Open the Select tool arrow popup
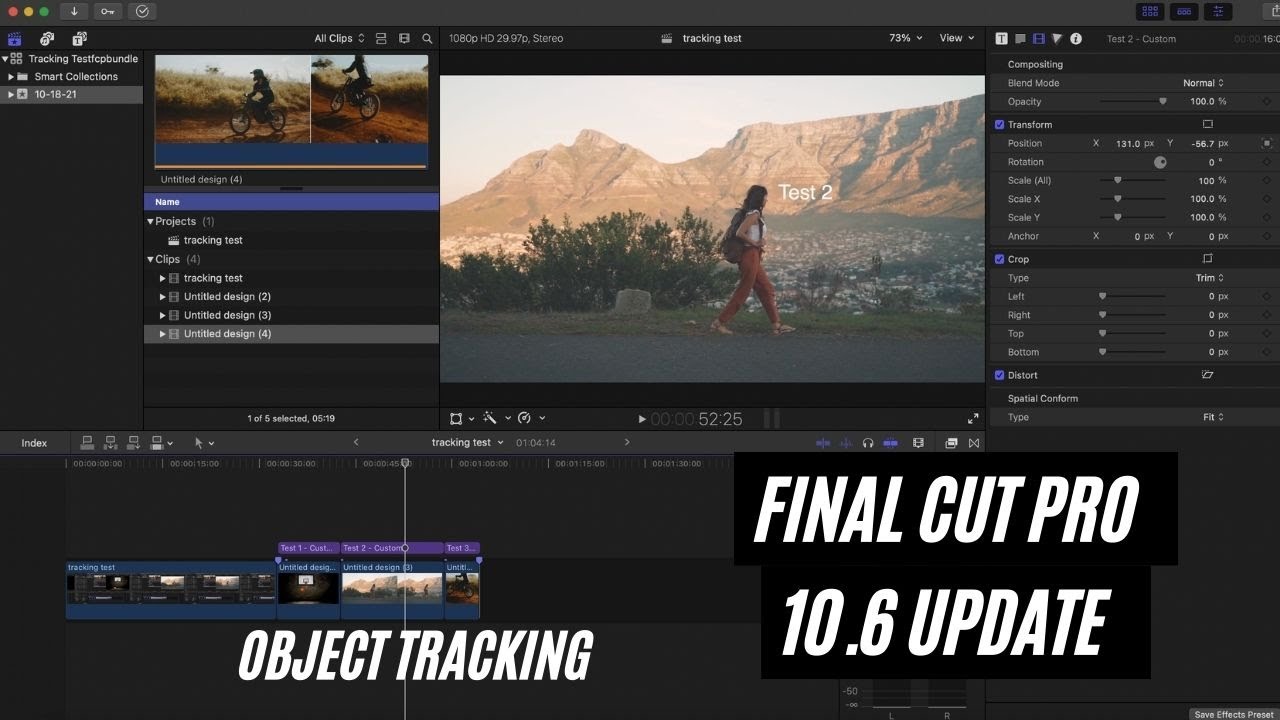1280x720 pixels. [x=204, y=443]
